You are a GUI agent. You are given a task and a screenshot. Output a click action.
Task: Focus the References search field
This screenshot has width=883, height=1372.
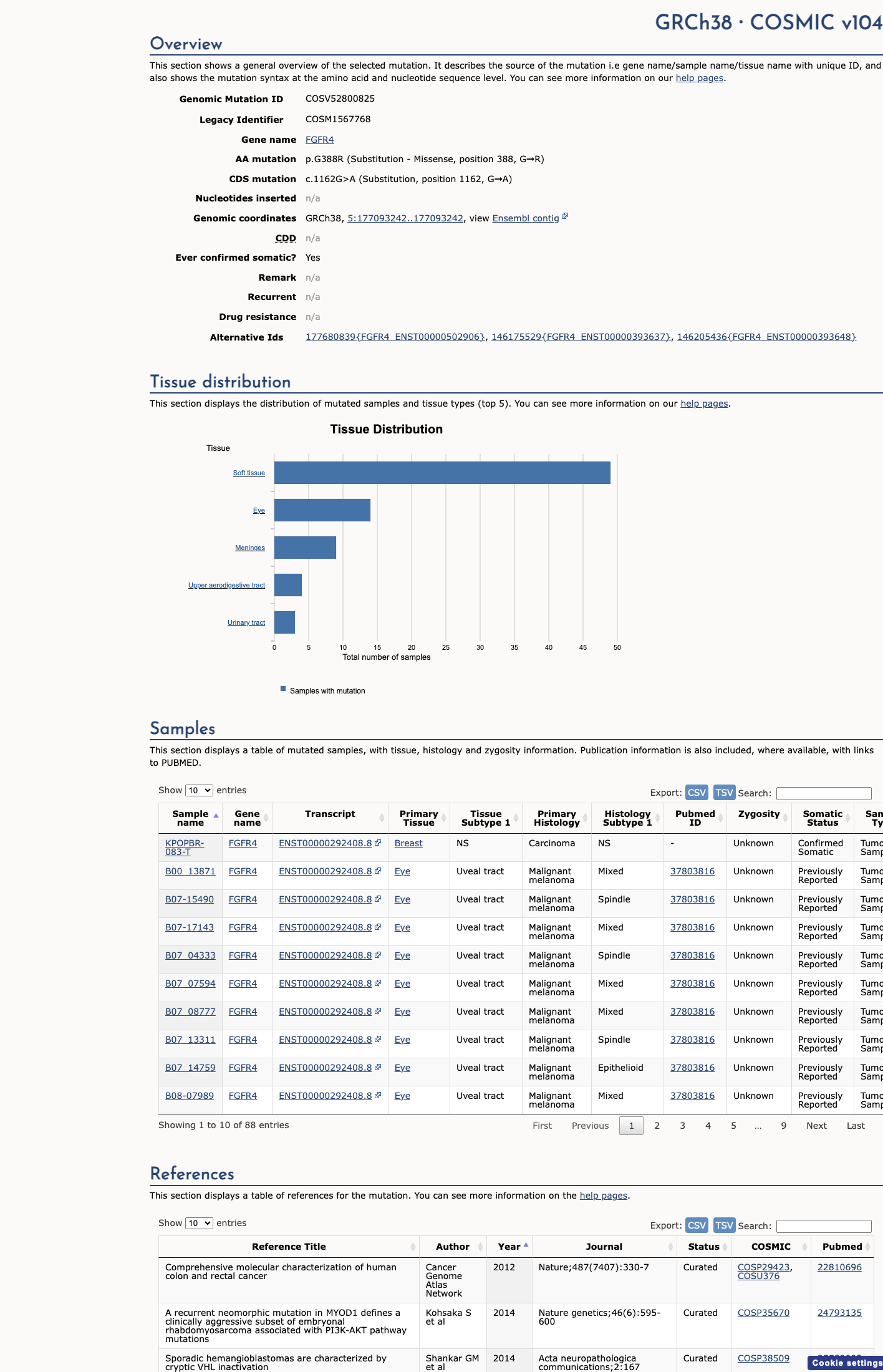(824, 1226)
